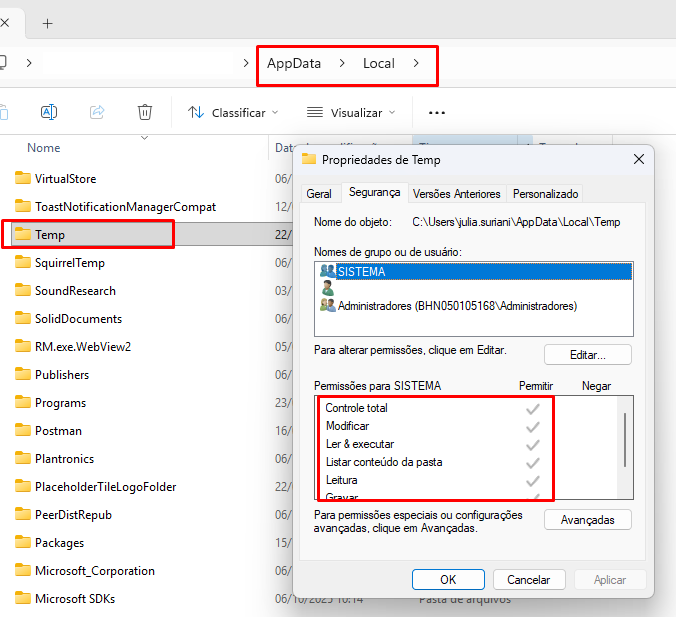This screenshot has width=676, height=617.
Task: Click the Plantronics folder icon
Action: [x=22, y=458]
